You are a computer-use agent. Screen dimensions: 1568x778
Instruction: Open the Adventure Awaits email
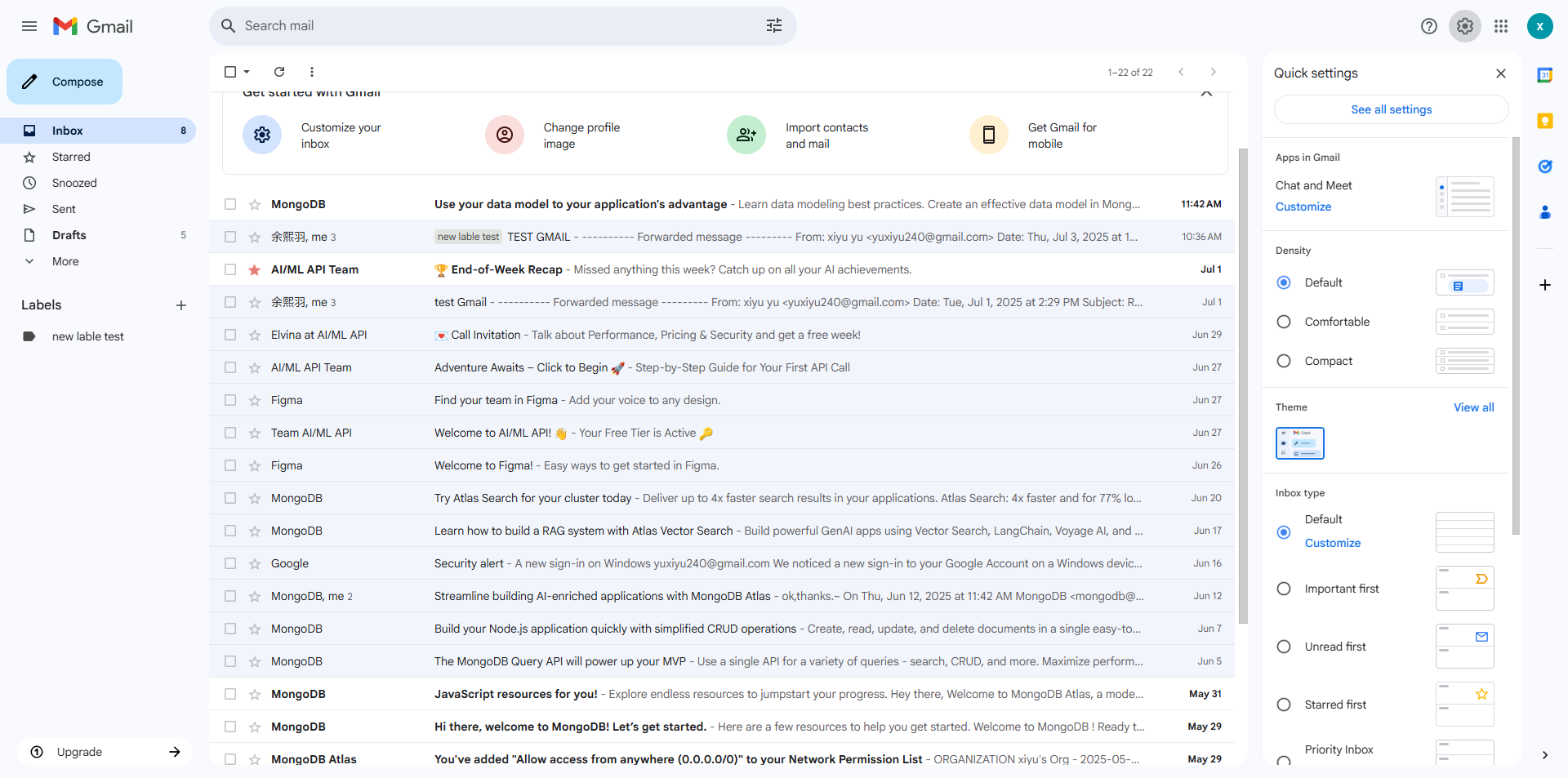722,367
